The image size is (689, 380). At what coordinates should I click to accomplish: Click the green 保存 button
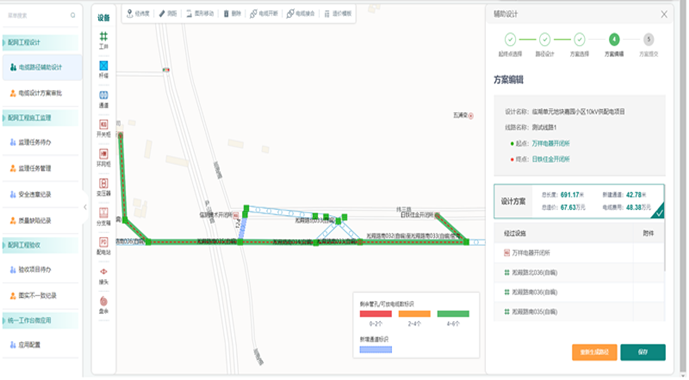click(x=642, y=352)
